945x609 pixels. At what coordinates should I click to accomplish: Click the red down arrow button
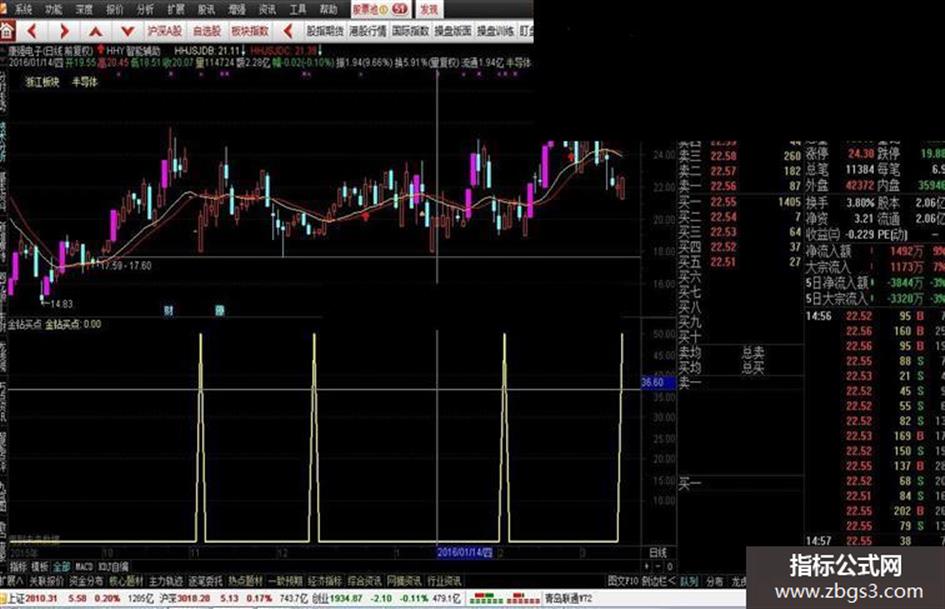coord(127,31)
